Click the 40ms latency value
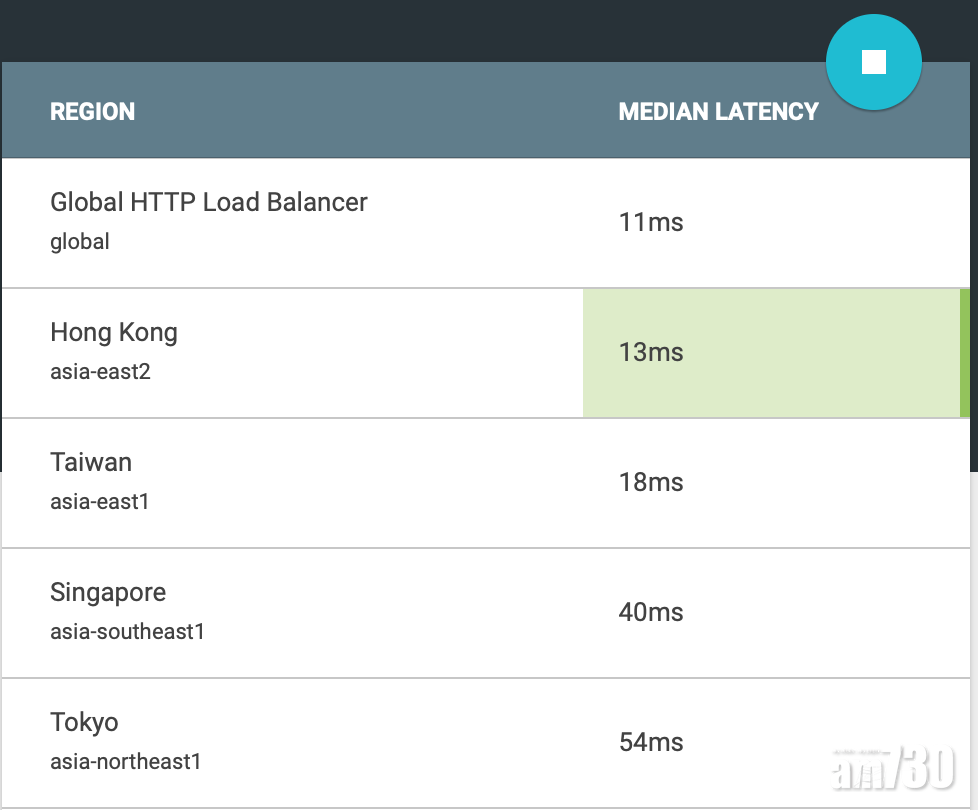Image resolution: width=978 pixels, height=810 pixels. [x=651, y=612]
